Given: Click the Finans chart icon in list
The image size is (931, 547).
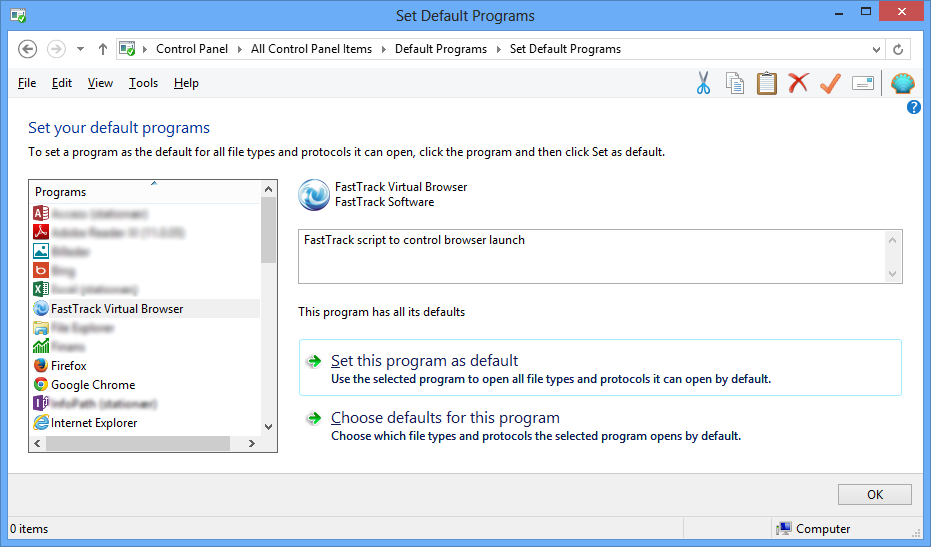Looking at the screenshot, I should point(41,346).
